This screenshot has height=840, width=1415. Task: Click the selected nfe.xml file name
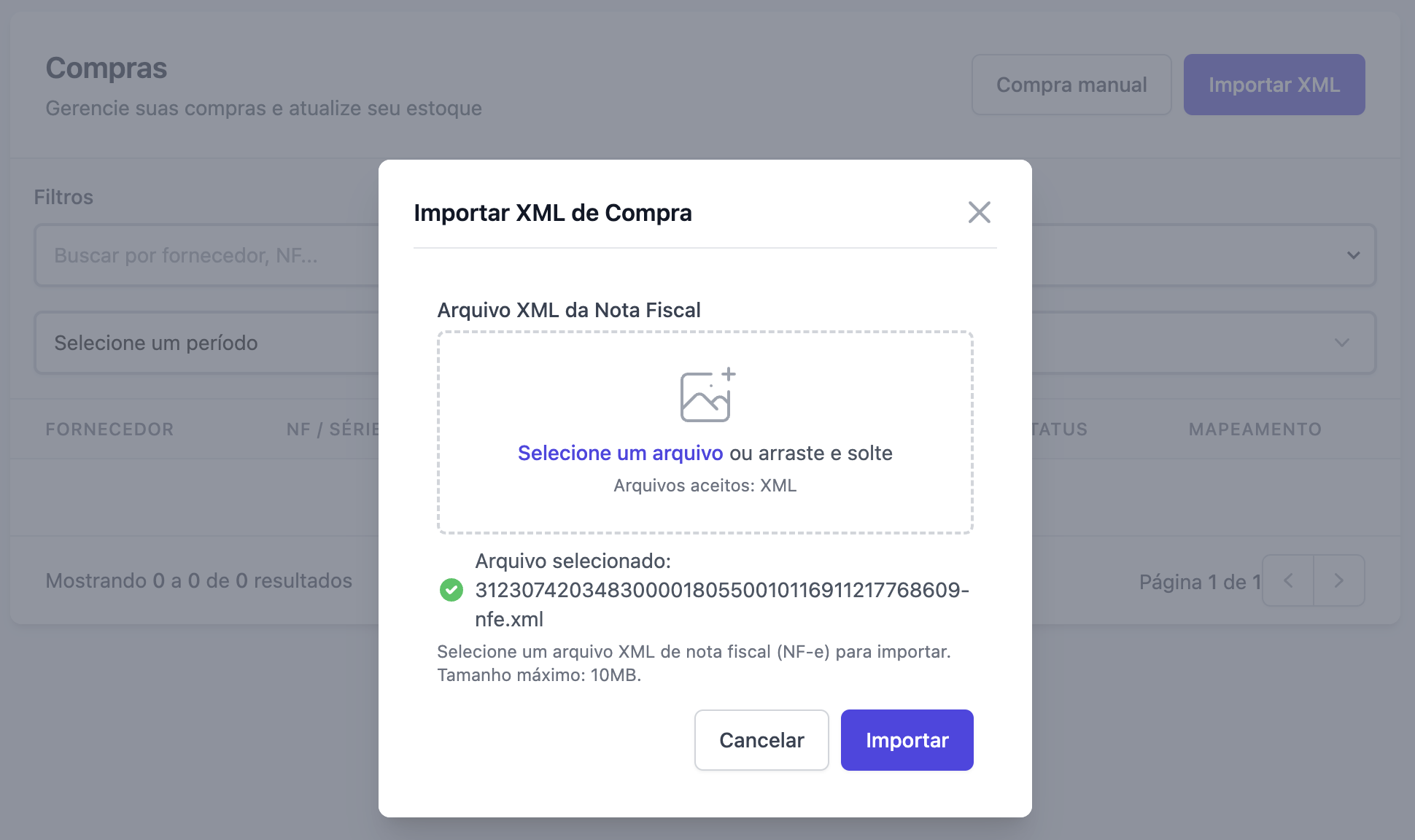pyautogui.click(x=721, y=591)
